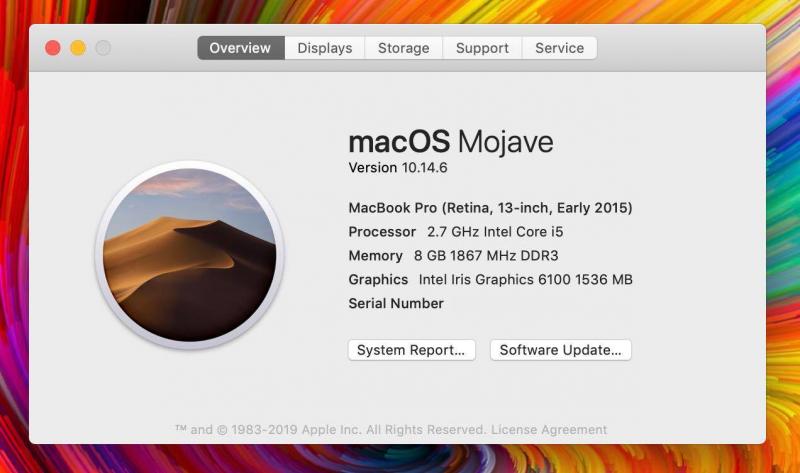
Task: Click the macOS Mojave desert icon
Action: [189, 255]
